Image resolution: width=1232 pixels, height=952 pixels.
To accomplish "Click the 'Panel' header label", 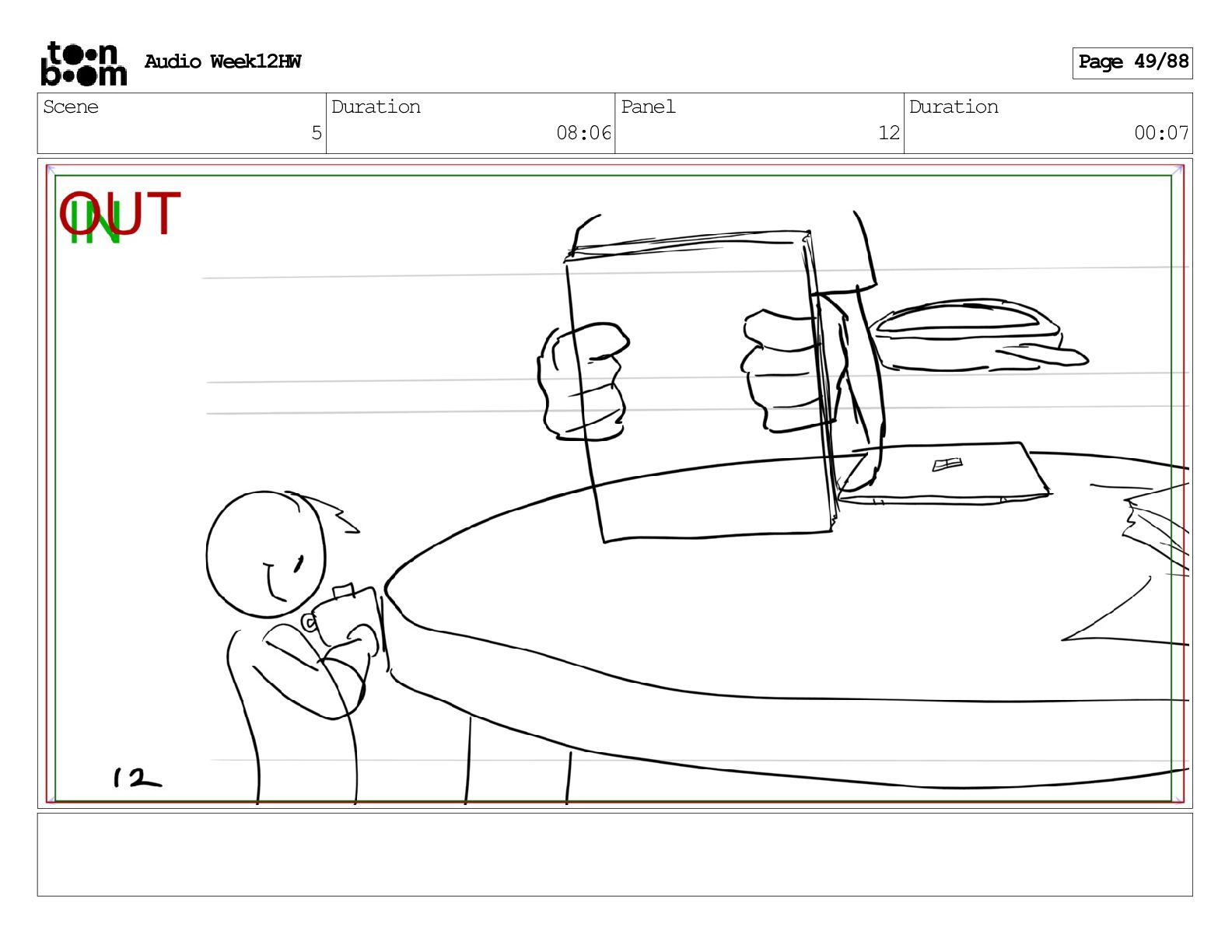I will 648,107.
